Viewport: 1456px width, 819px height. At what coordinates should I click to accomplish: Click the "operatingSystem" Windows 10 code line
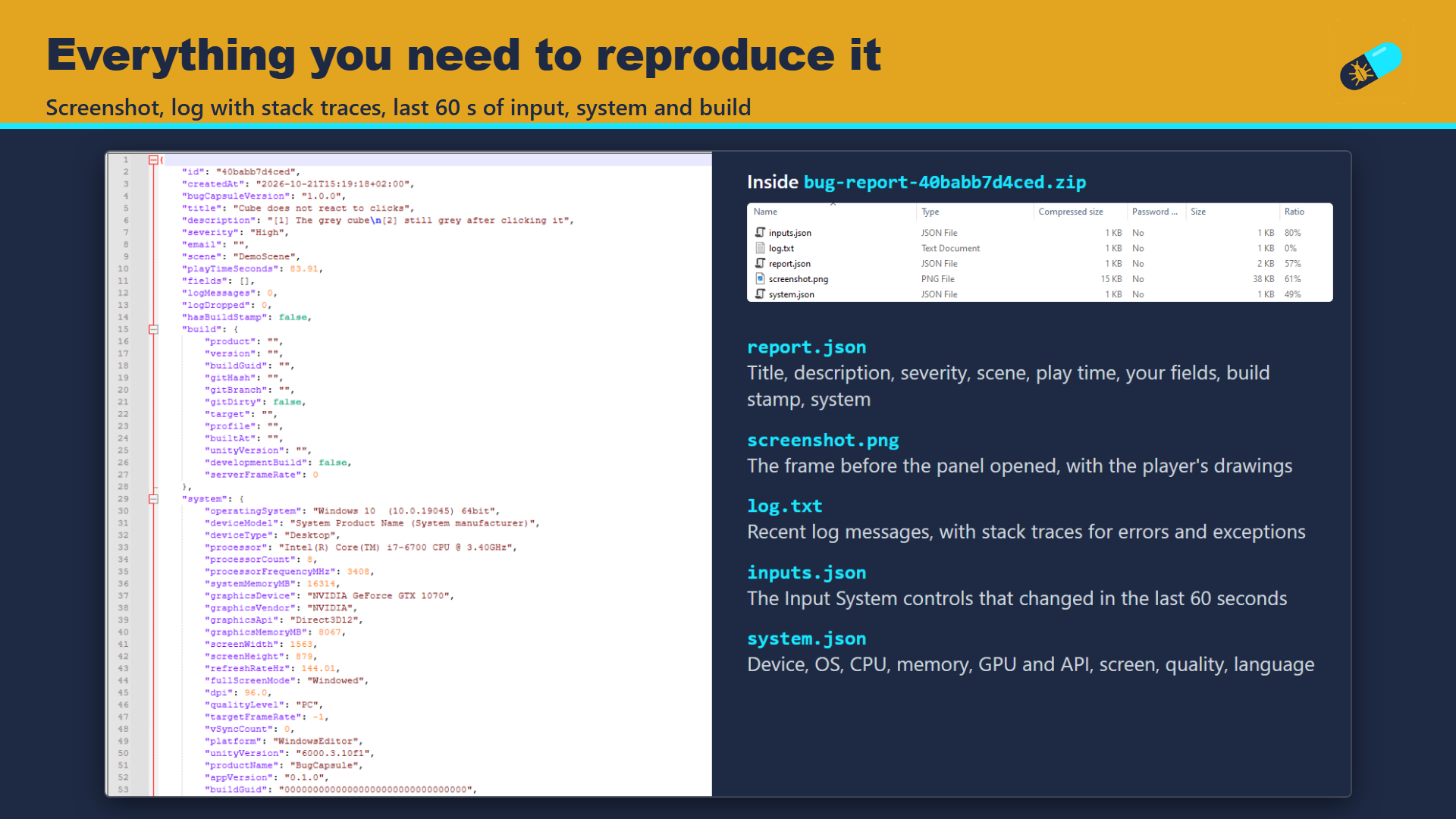coord(352,510)
